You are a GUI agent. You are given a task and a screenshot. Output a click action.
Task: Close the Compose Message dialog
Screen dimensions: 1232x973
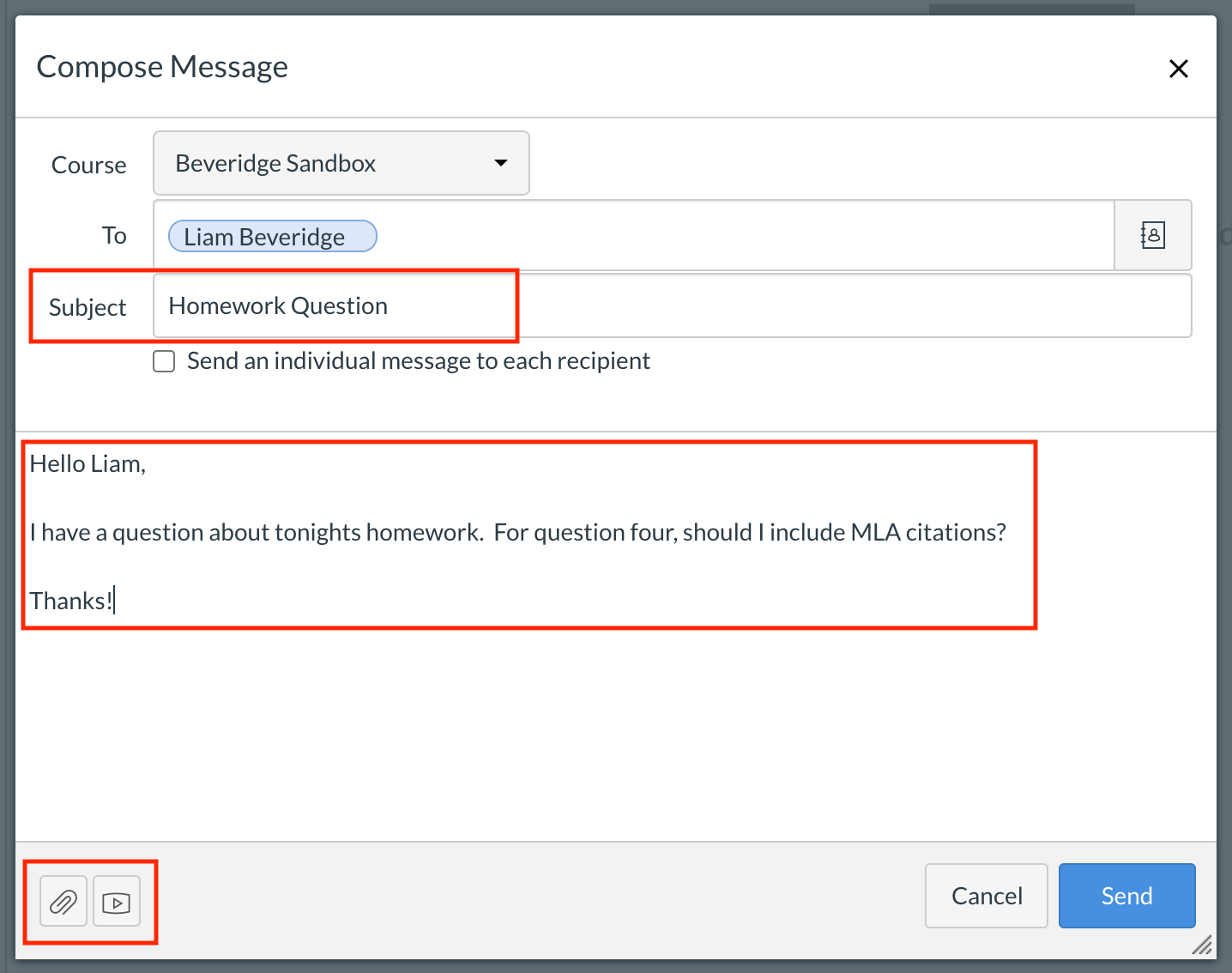1179,69
